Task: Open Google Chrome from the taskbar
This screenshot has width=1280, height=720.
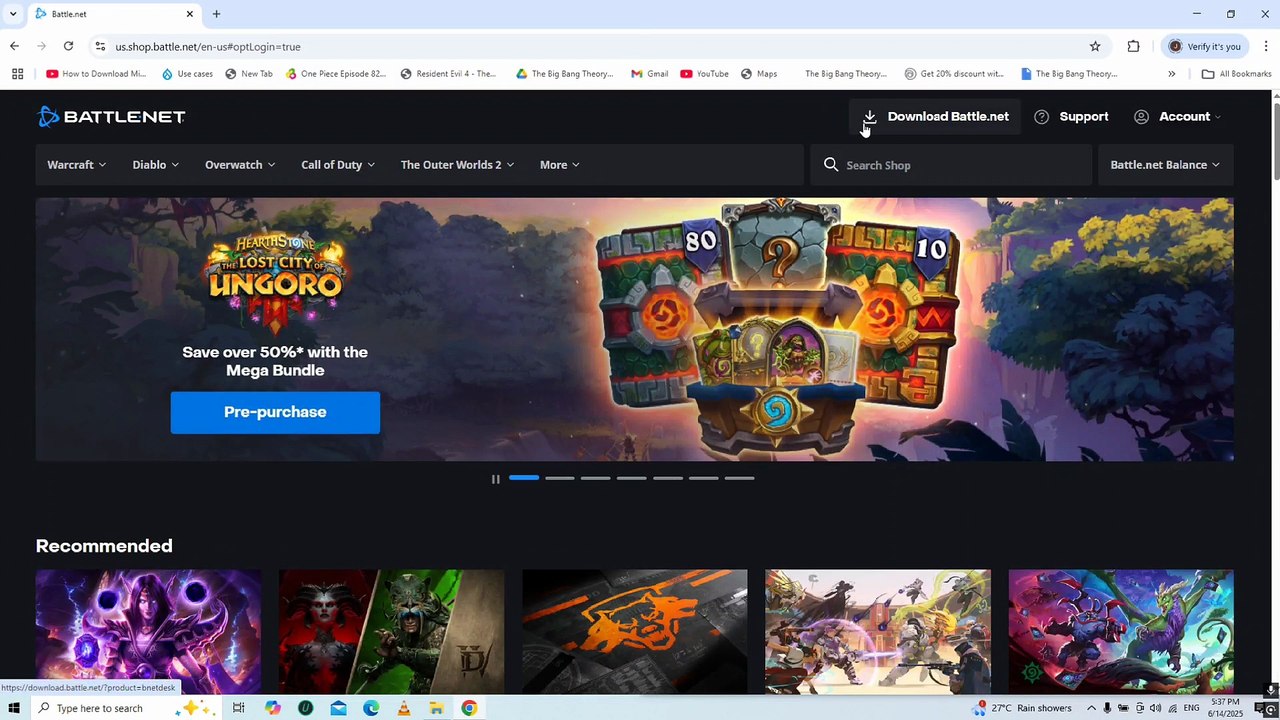Action: tap(469, 708)
